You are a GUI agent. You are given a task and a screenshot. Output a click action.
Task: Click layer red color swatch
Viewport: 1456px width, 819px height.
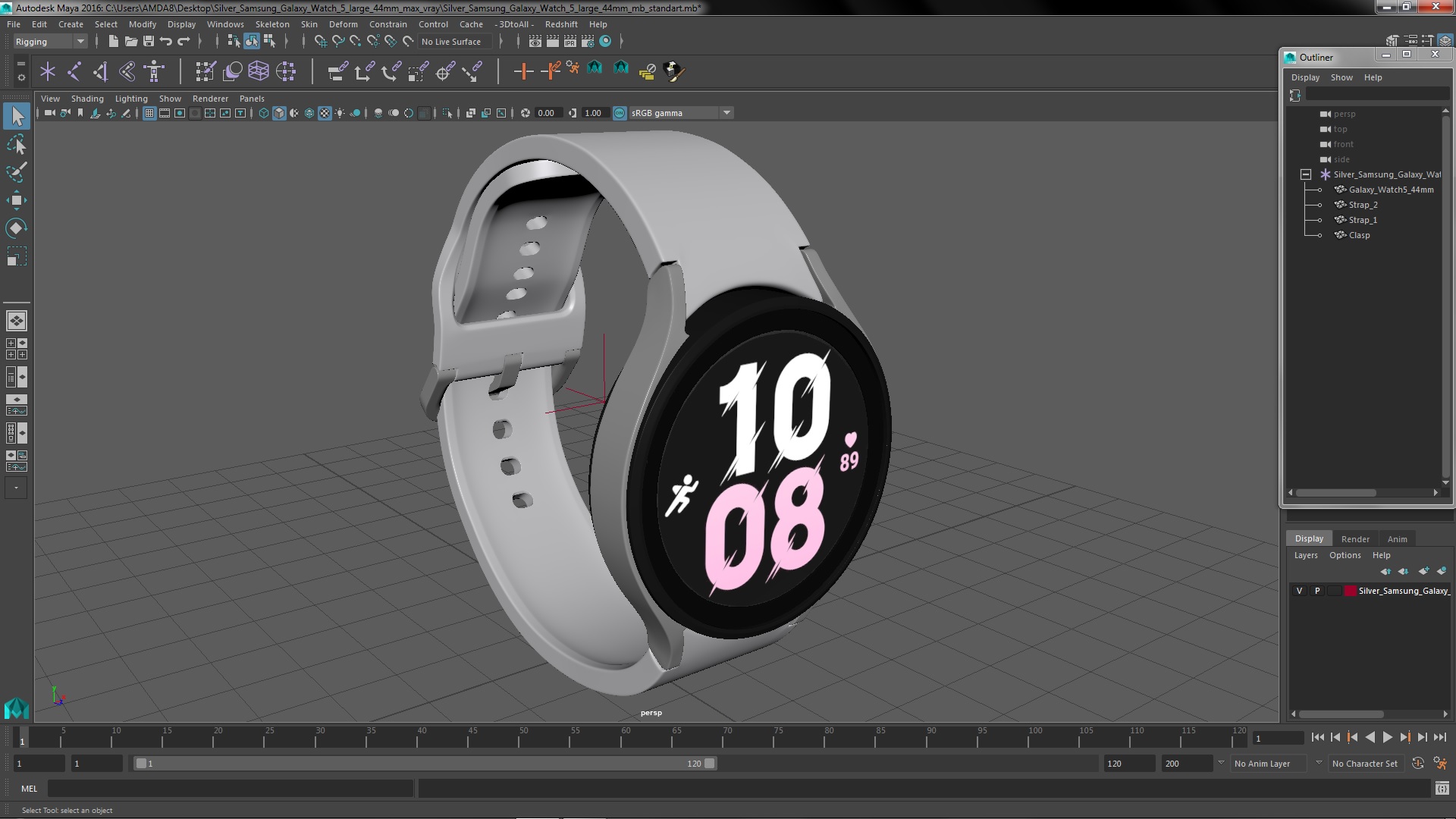1350,591
